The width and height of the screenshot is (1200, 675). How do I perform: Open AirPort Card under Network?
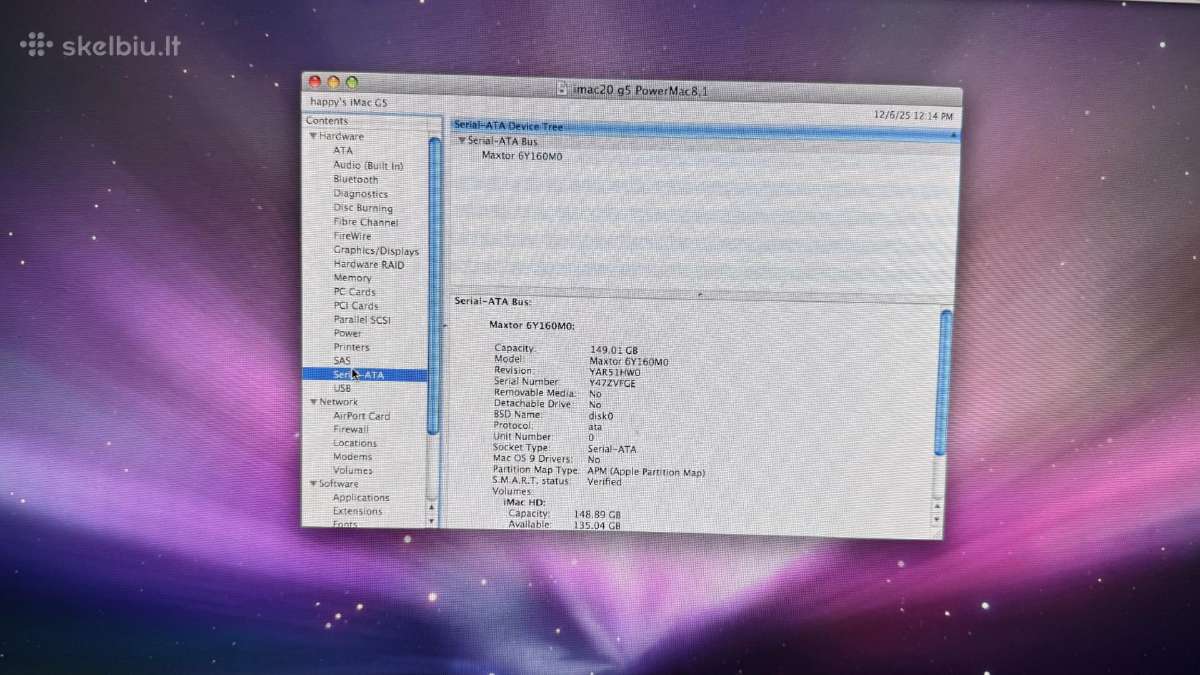pos(362,416)
